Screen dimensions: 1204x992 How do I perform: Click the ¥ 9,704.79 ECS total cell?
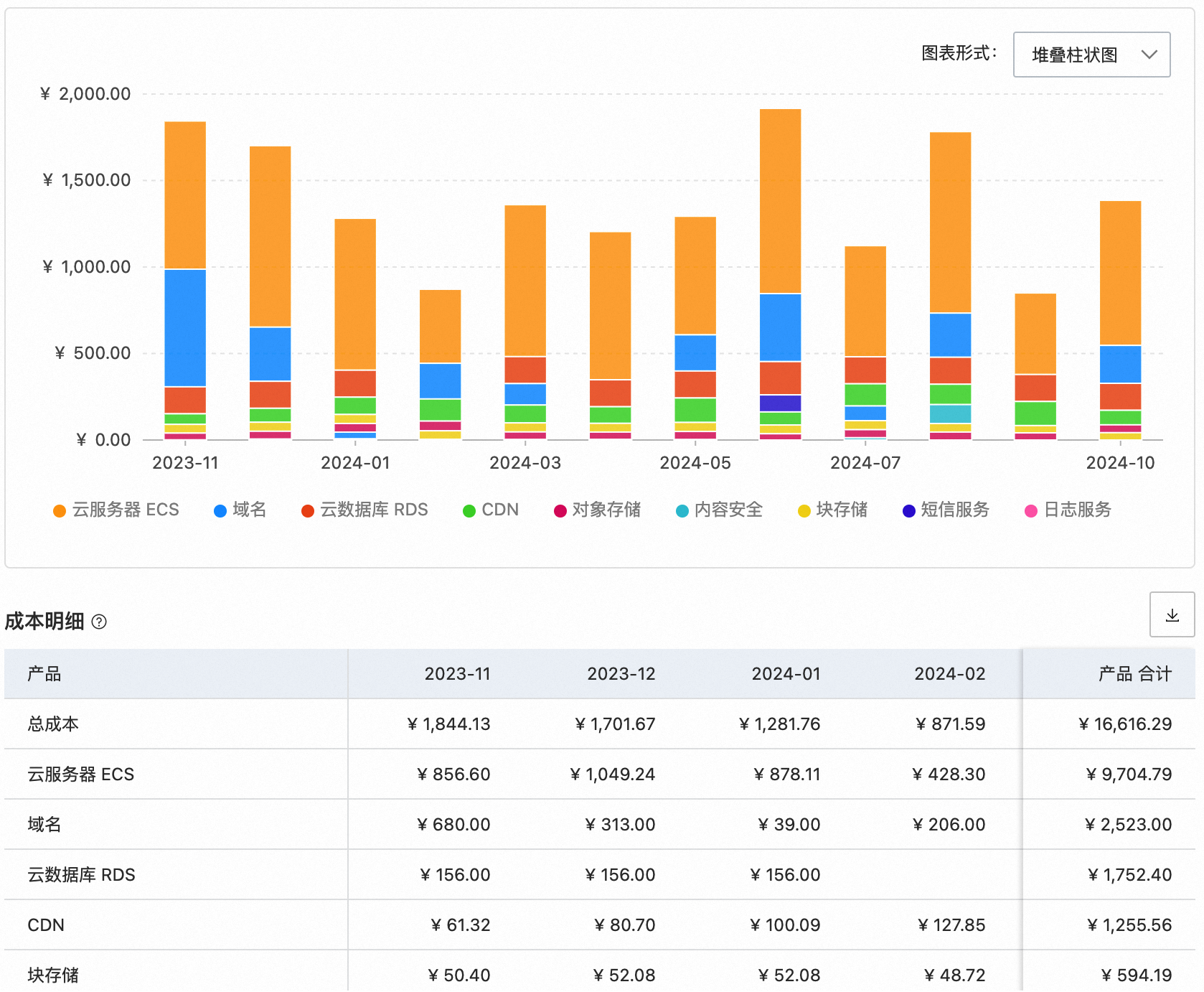coord(1129,775)
